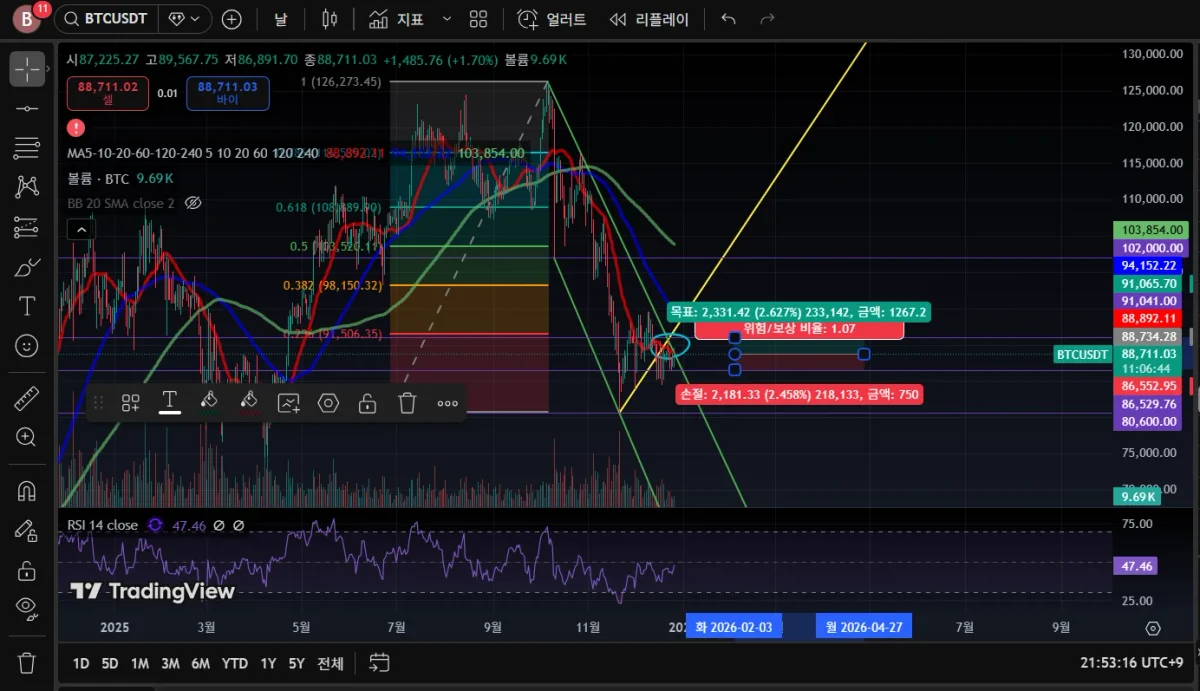Select the crosshair cursor tool
This screenshot has height=691, width=1200.
pyautogui.click(x=27, y=69)
